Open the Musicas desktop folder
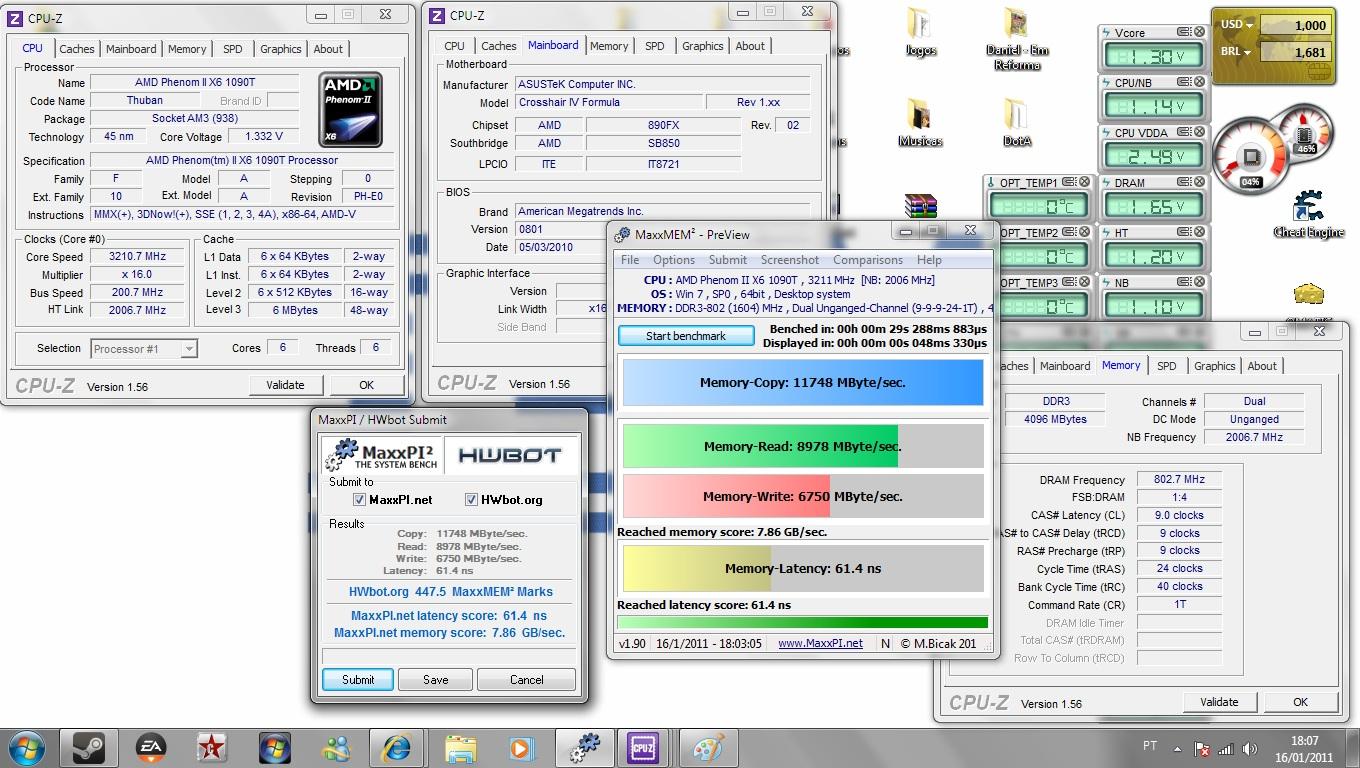1360x768 pixels. (920, 123)
